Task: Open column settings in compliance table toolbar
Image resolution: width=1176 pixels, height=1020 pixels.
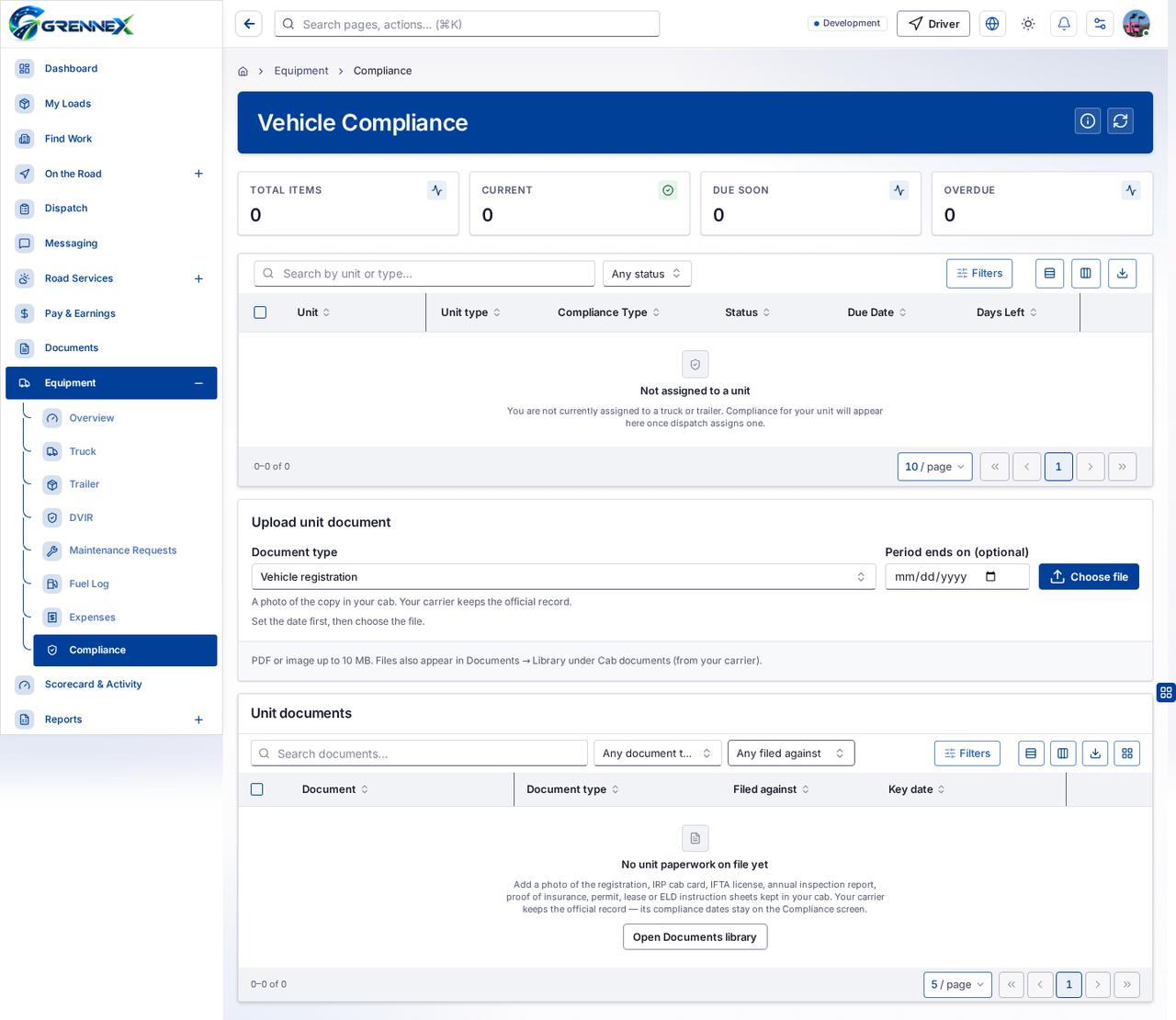Action: tap(1086, 273)
